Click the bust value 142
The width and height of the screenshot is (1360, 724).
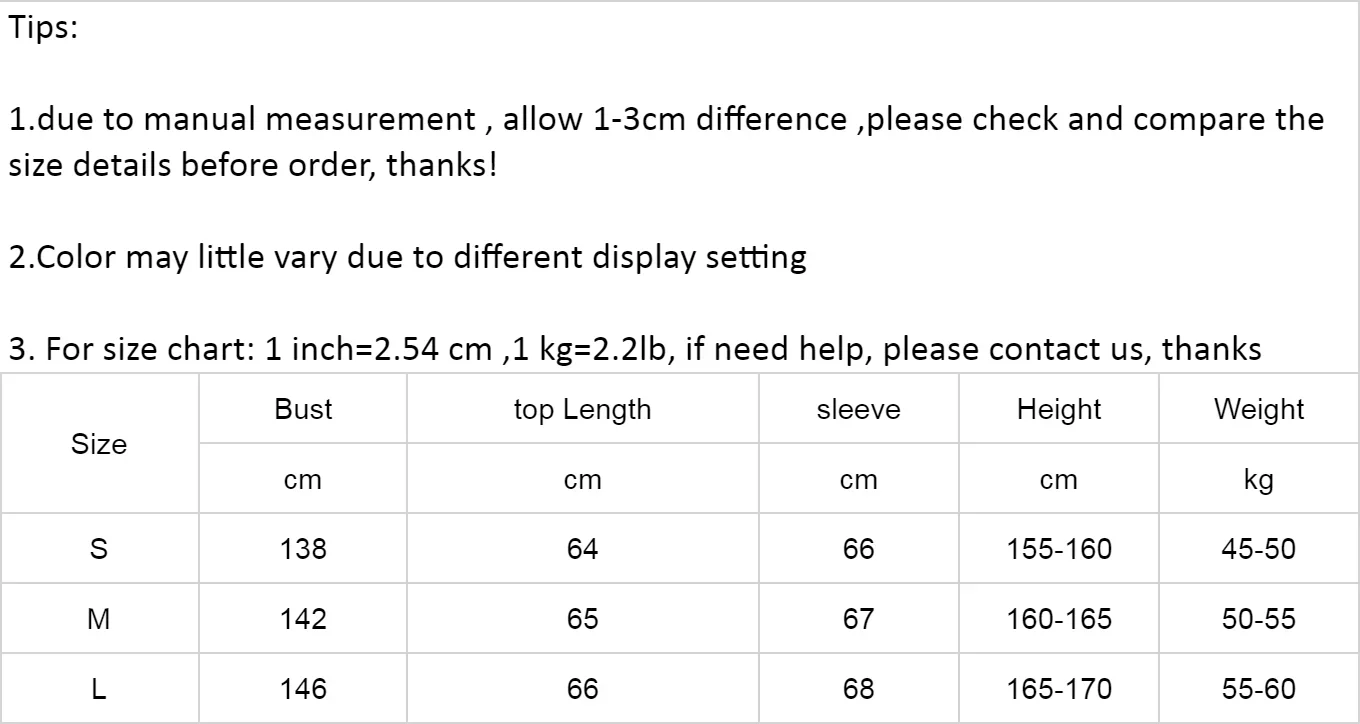point(303,619)
